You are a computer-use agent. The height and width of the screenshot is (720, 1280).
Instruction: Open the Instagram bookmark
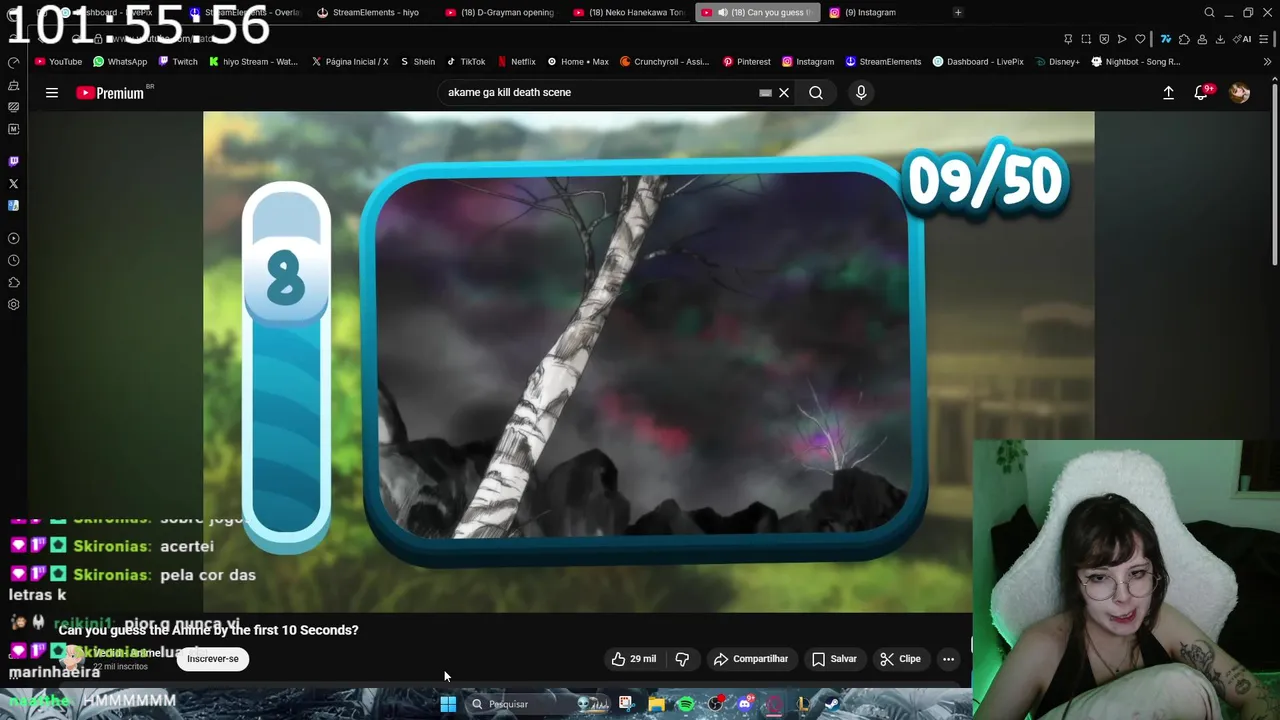point(808,62)
